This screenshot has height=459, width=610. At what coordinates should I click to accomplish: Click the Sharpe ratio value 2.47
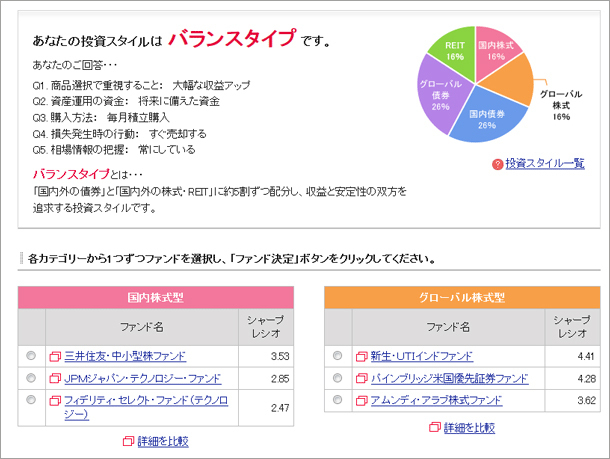click(x=280, y=408)
